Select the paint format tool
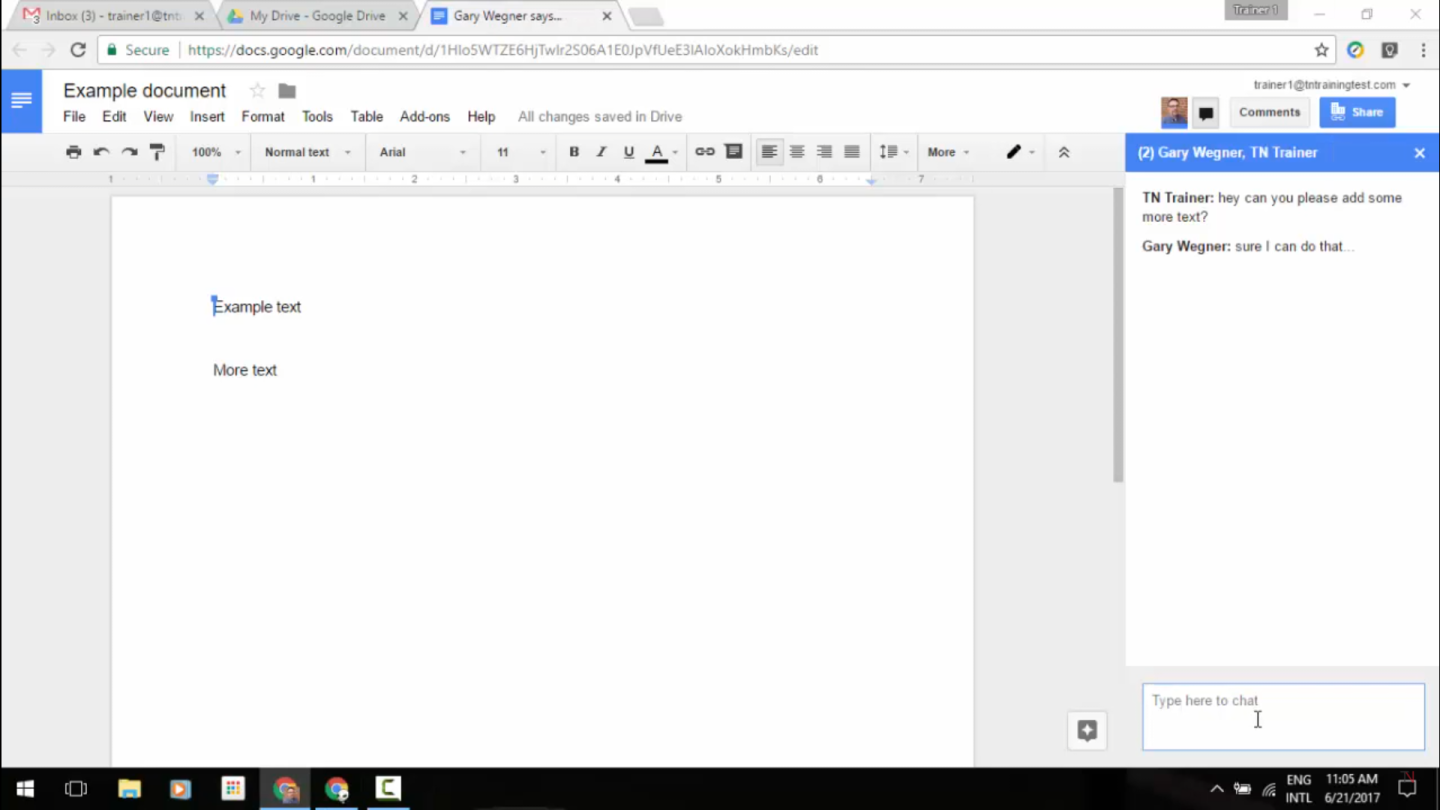The height and width of the screenshot is (810, 1440). pyautogui.click(x=157, y=152)
